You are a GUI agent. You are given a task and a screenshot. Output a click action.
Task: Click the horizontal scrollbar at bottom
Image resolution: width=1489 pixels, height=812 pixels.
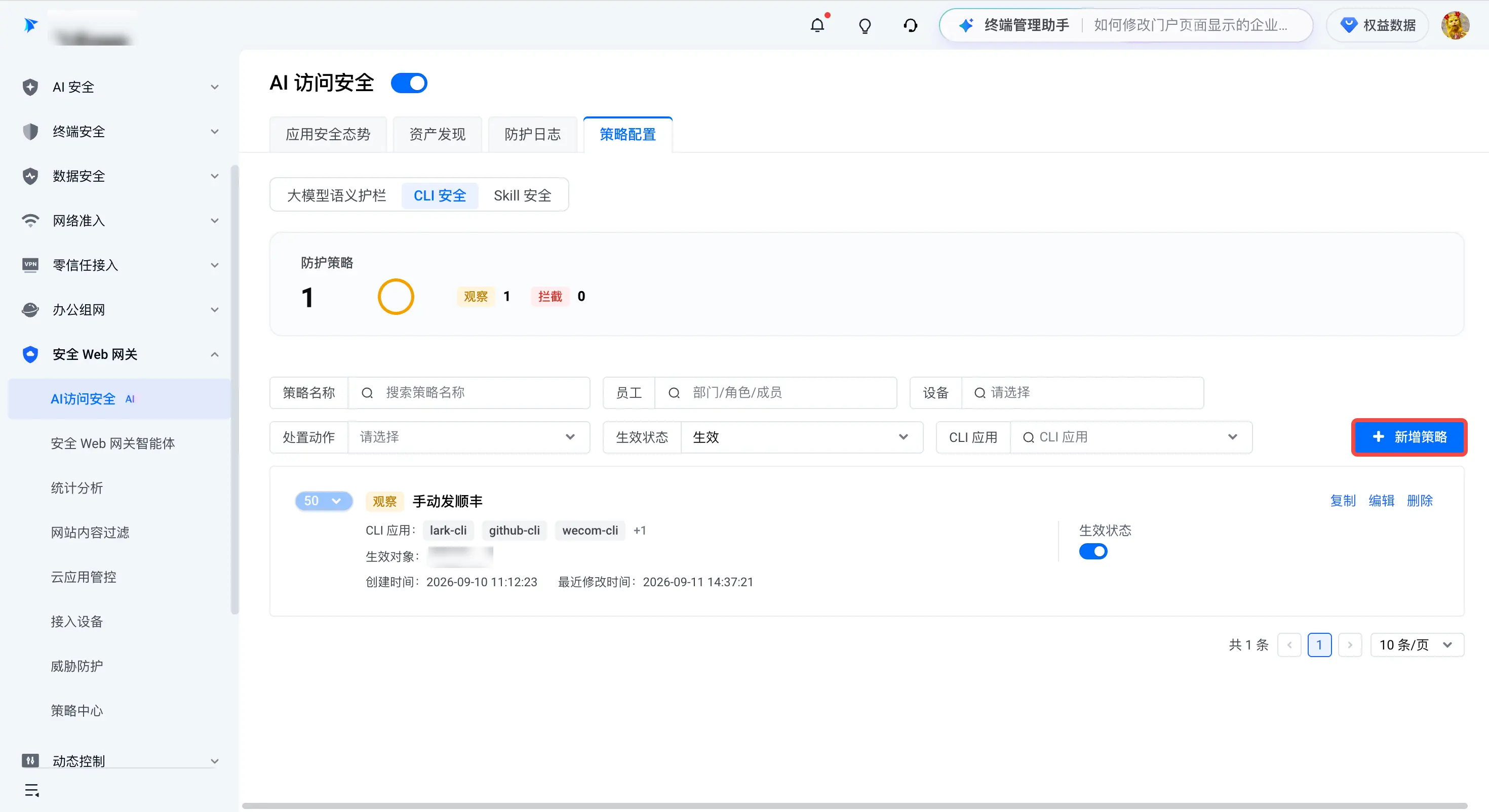[854, 805]
